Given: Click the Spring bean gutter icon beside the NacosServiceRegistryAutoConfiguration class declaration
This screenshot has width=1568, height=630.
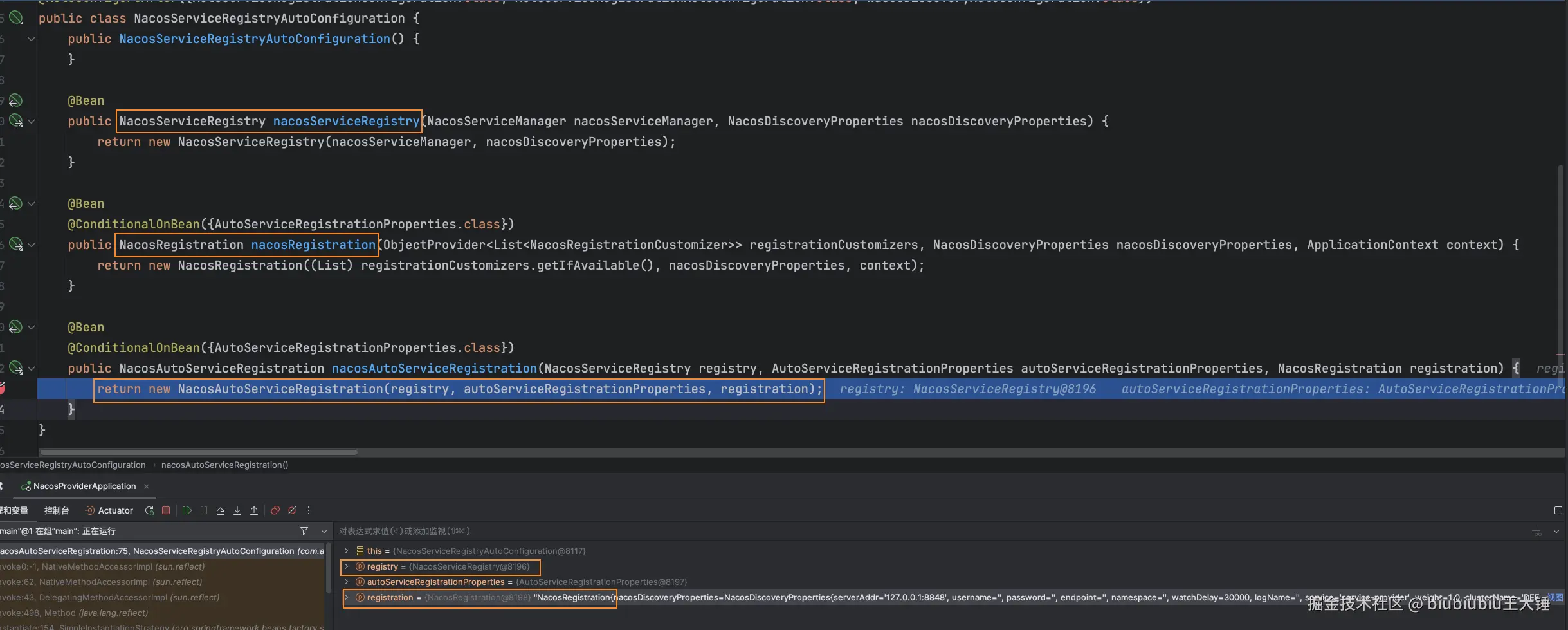Looking at the screenshot, I should coord(16,18).
